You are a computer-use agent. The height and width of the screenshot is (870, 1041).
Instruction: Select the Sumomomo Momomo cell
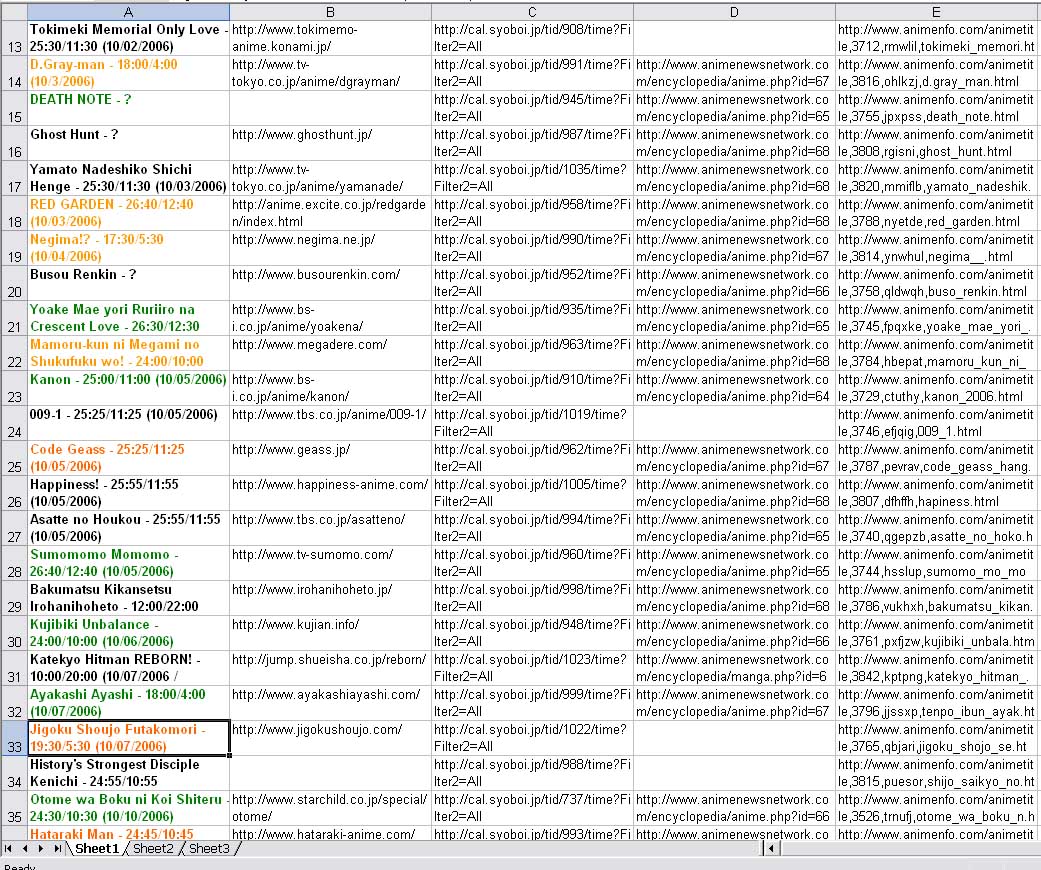tap(128, 563)
